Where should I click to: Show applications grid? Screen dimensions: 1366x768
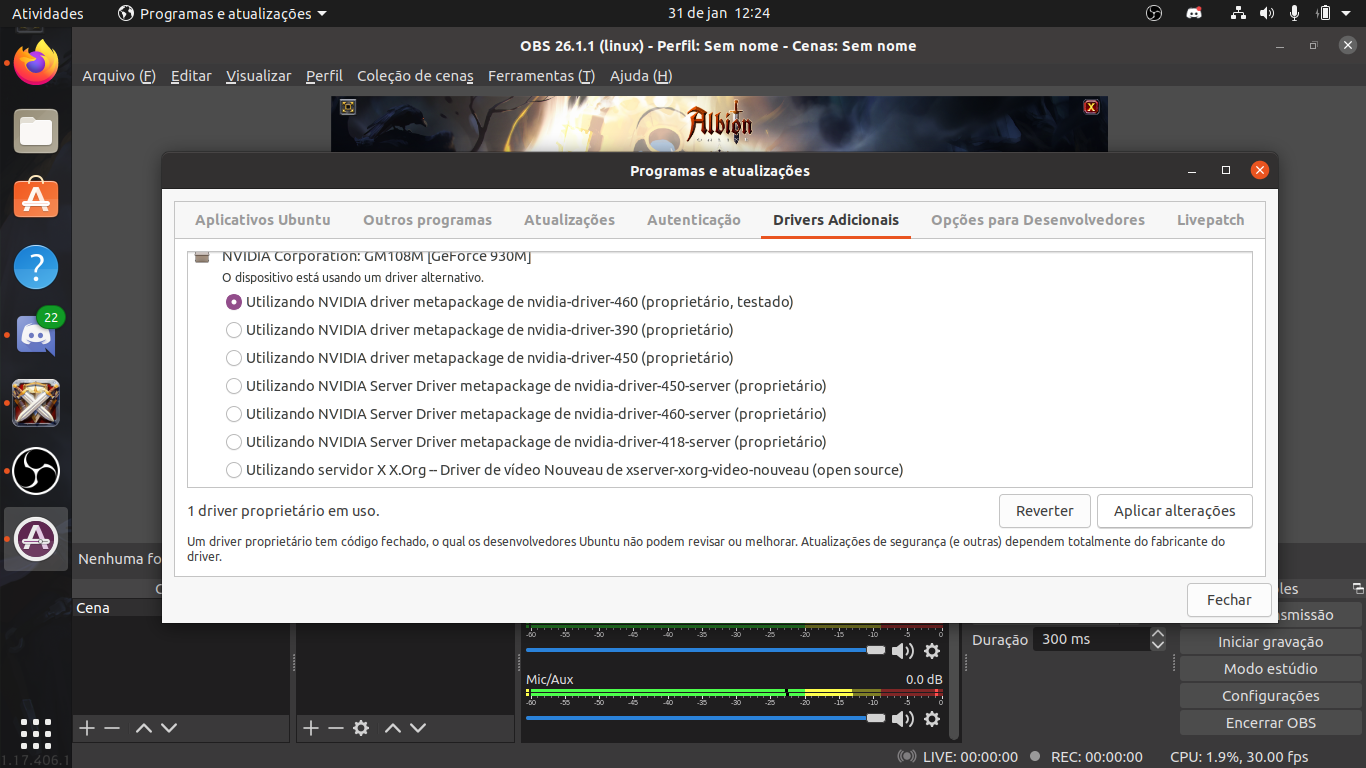pyautogui.click(x=36, y=733)
